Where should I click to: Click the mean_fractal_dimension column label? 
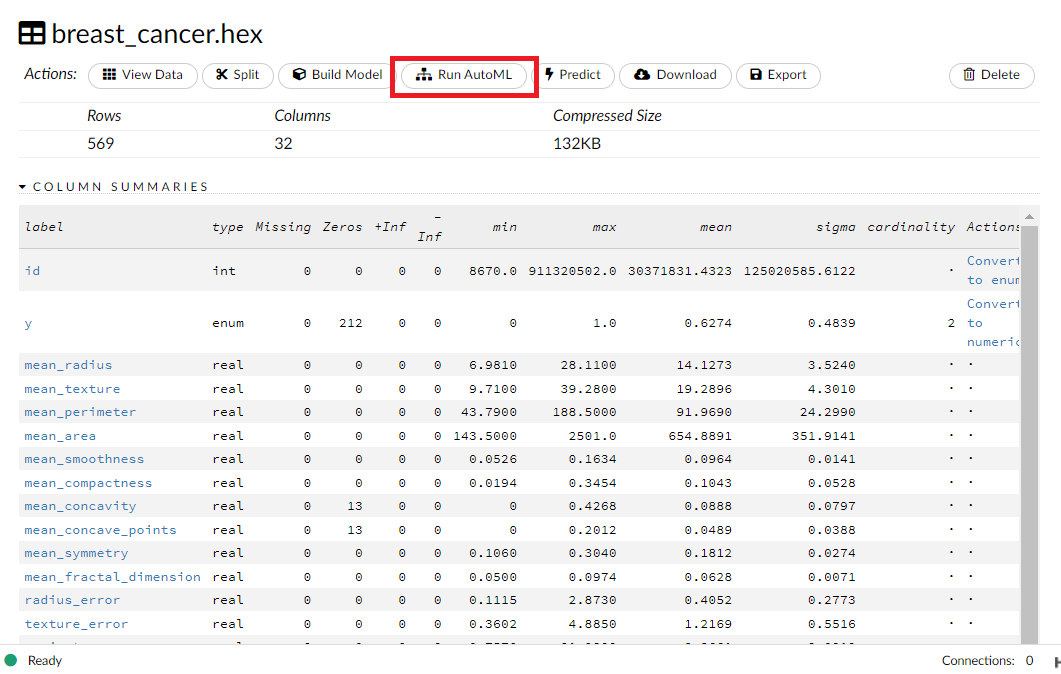click(112, 577)
